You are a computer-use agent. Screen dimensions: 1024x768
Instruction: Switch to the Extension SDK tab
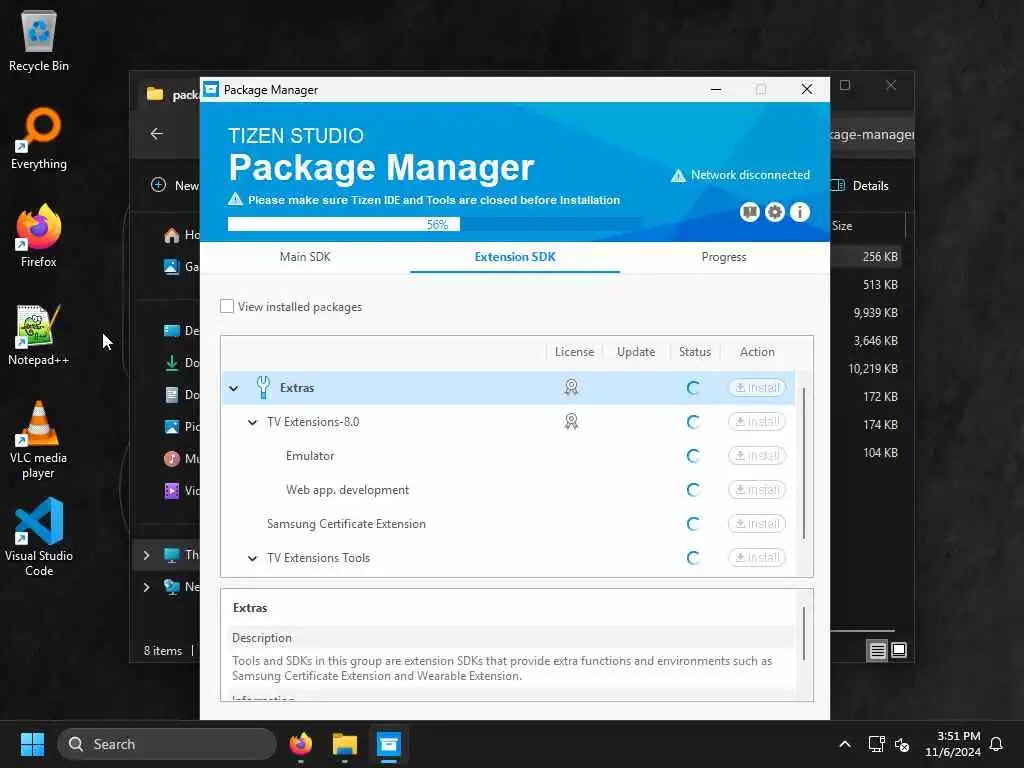click(x=515, y=257)
